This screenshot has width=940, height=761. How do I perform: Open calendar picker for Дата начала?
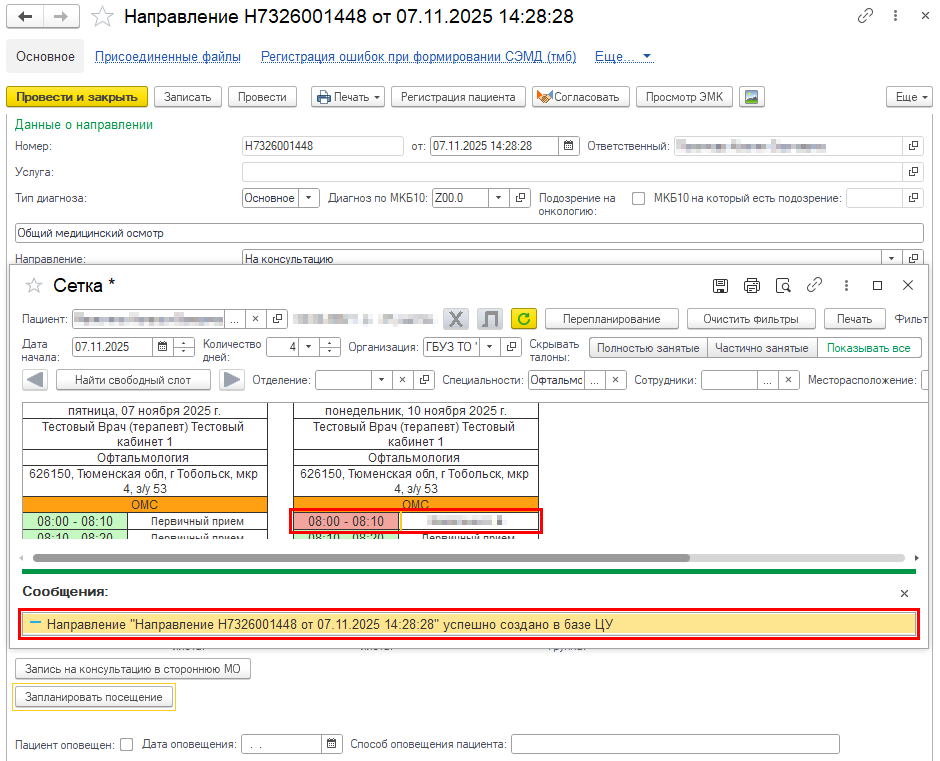pyautogui.click(x=161, y=348)
